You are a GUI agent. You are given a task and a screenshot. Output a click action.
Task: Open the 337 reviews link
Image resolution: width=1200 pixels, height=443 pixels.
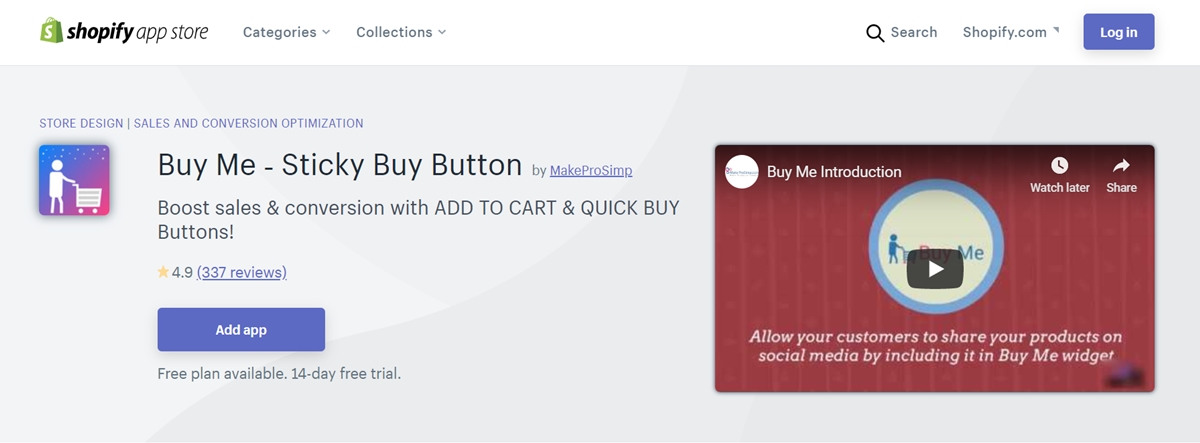coord(242,272)
